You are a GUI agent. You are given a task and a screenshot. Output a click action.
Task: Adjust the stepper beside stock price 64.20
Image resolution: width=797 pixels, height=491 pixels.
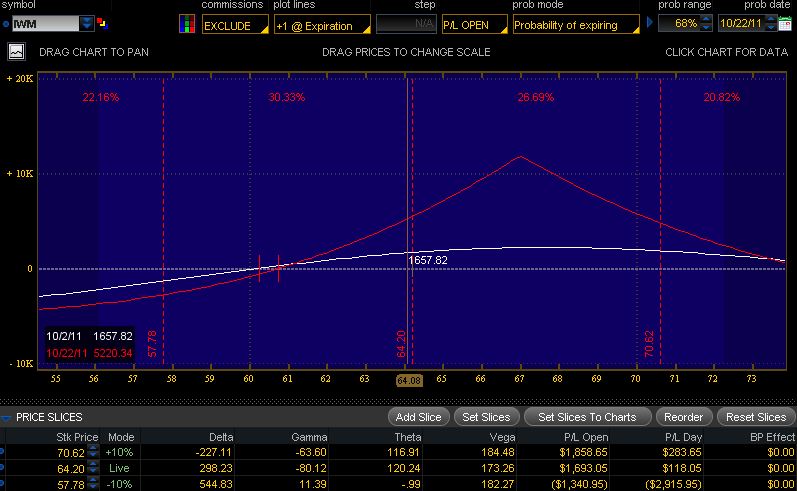93,468
